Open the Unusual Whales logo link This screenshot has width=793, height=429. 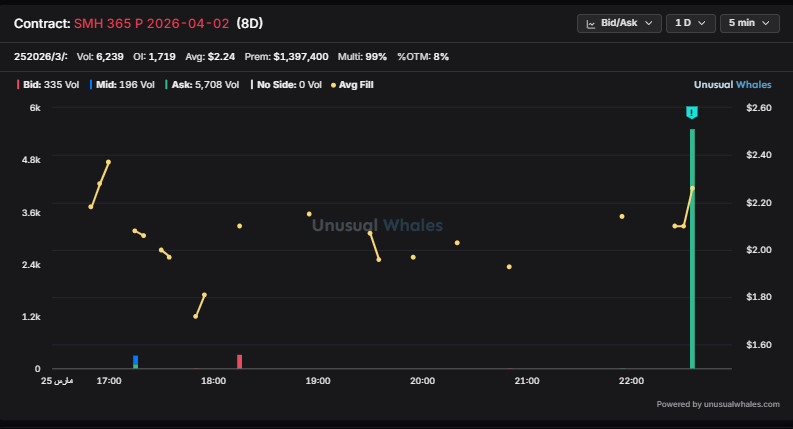point(732,85)
